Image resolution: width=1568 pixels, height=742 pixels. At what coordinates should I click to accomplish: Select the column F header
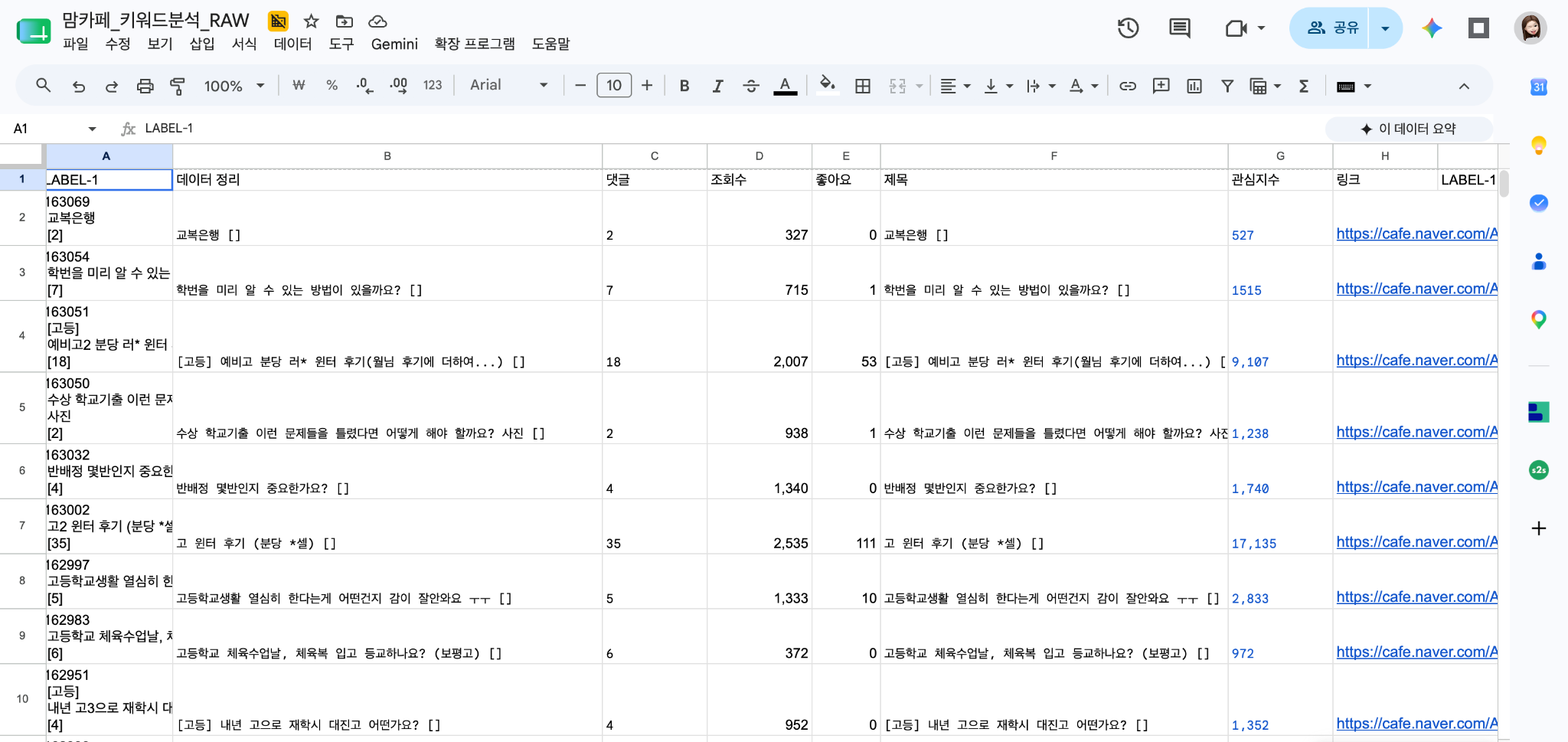point(1053,155)
